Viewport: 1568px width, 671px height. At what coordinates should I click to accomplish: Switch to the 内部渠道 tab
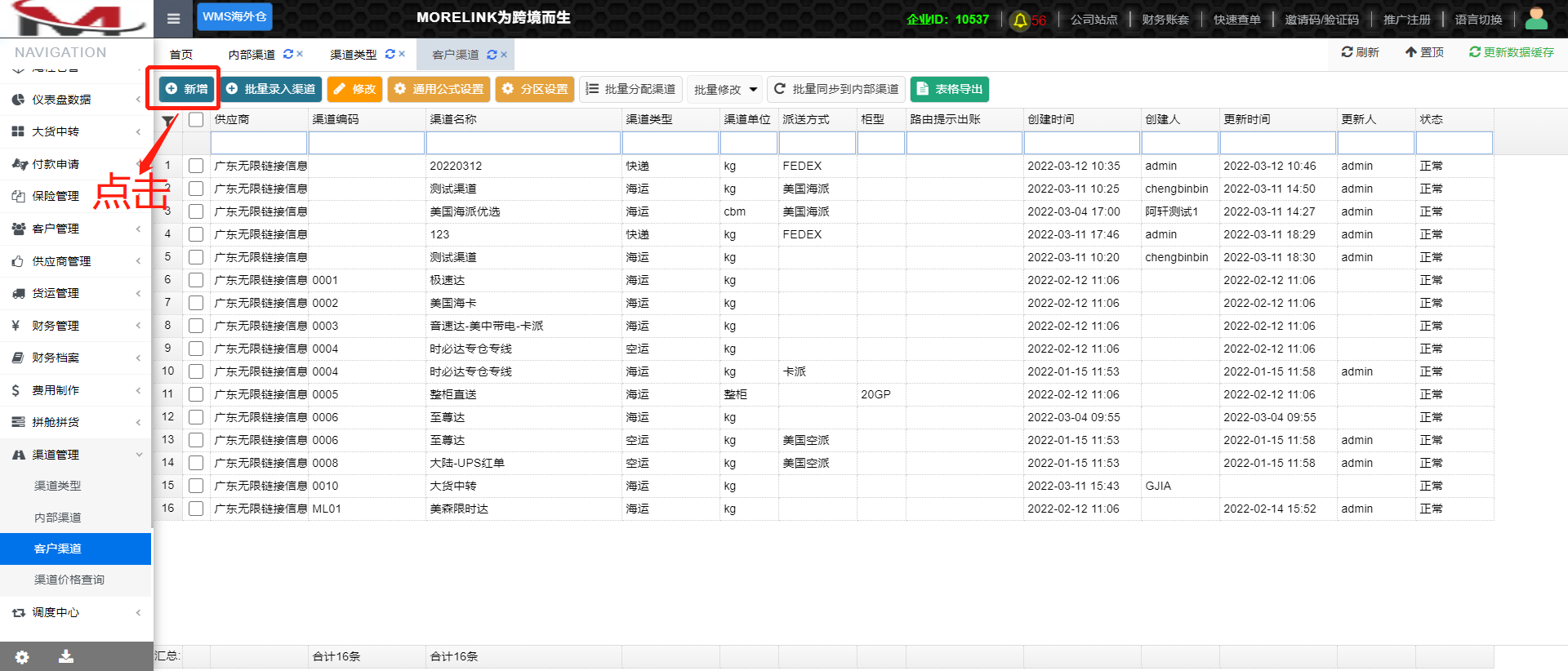point(252,55)
